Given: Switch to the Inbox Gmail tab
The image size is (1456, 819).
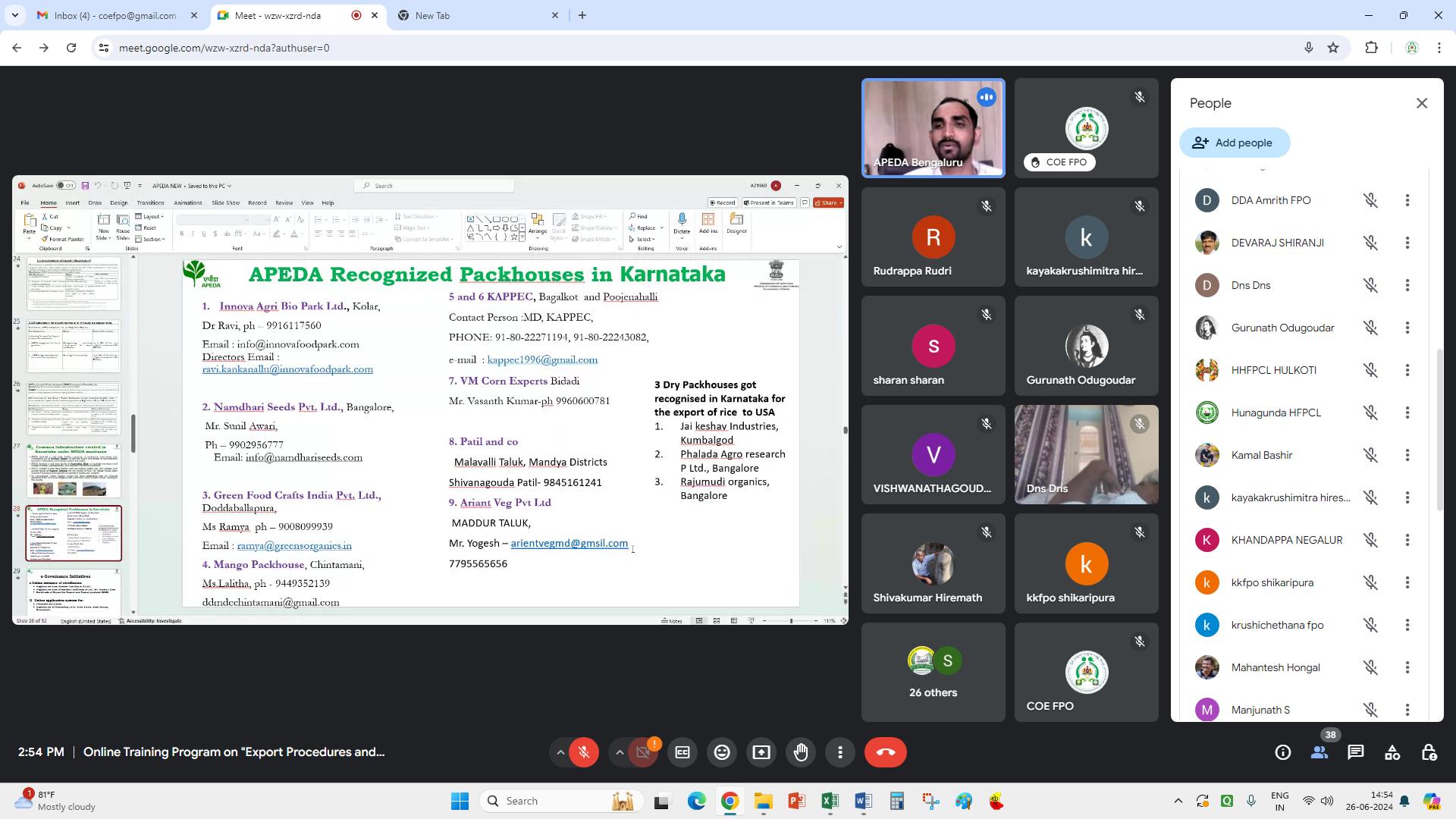Looking at the screenshot, I should tap(115, 15).
